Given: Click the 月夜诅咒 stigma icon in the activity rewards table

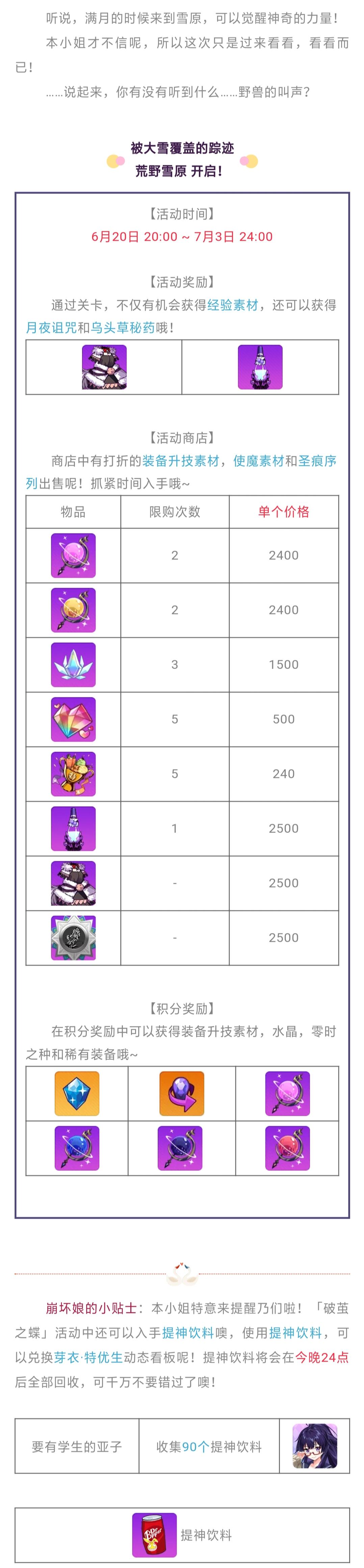Looking at the screenshot, I should tap(104, 367).
